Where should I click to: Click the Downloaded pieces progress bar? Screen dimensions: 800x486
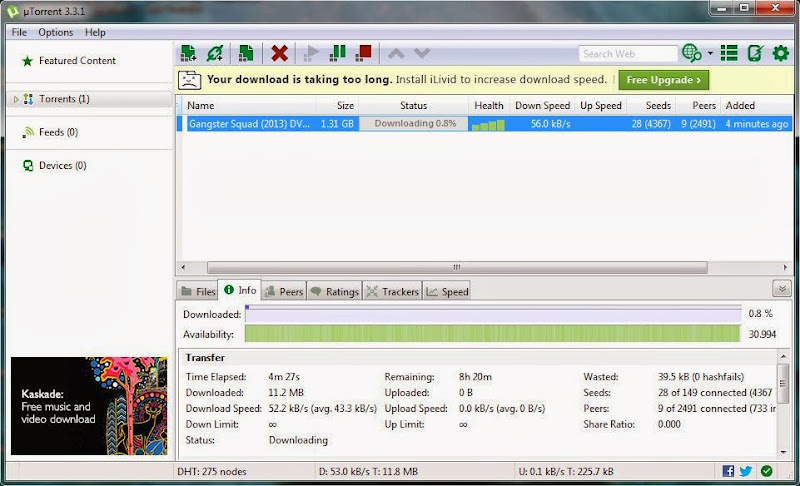point(493,314)
